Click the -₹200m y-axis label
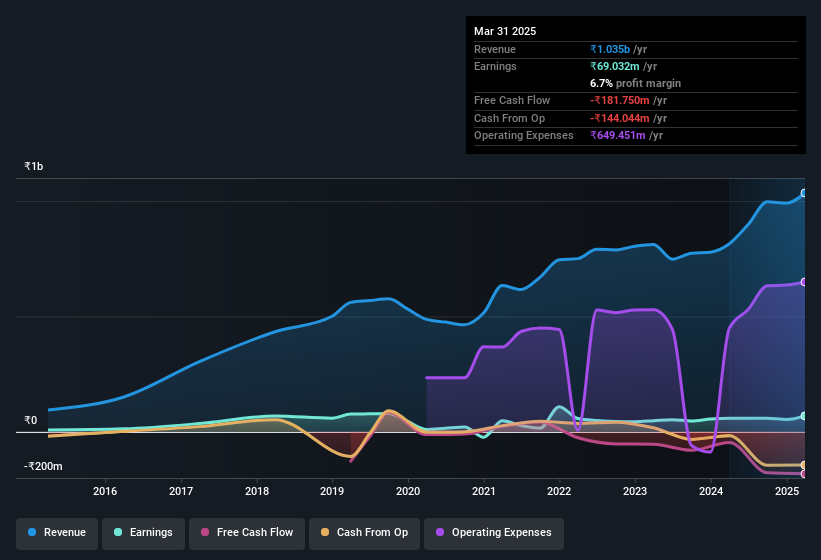 tap(43, 466)
